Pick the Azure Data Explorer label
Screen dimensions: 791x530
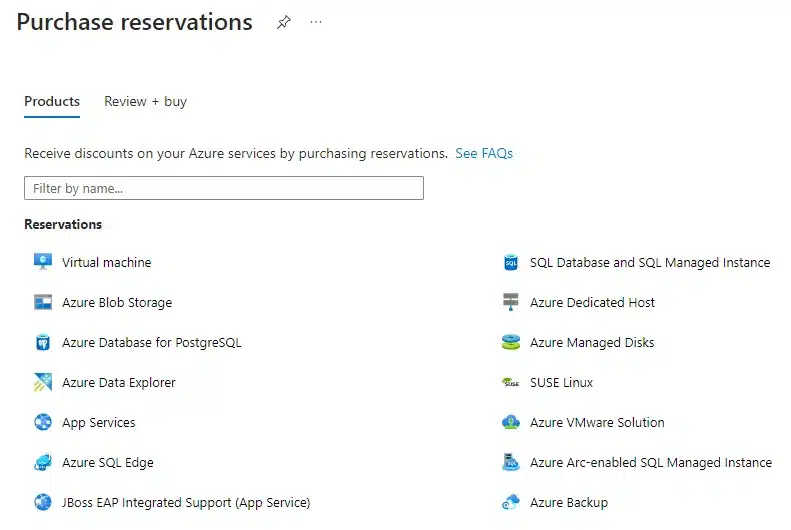pos(119,383)
